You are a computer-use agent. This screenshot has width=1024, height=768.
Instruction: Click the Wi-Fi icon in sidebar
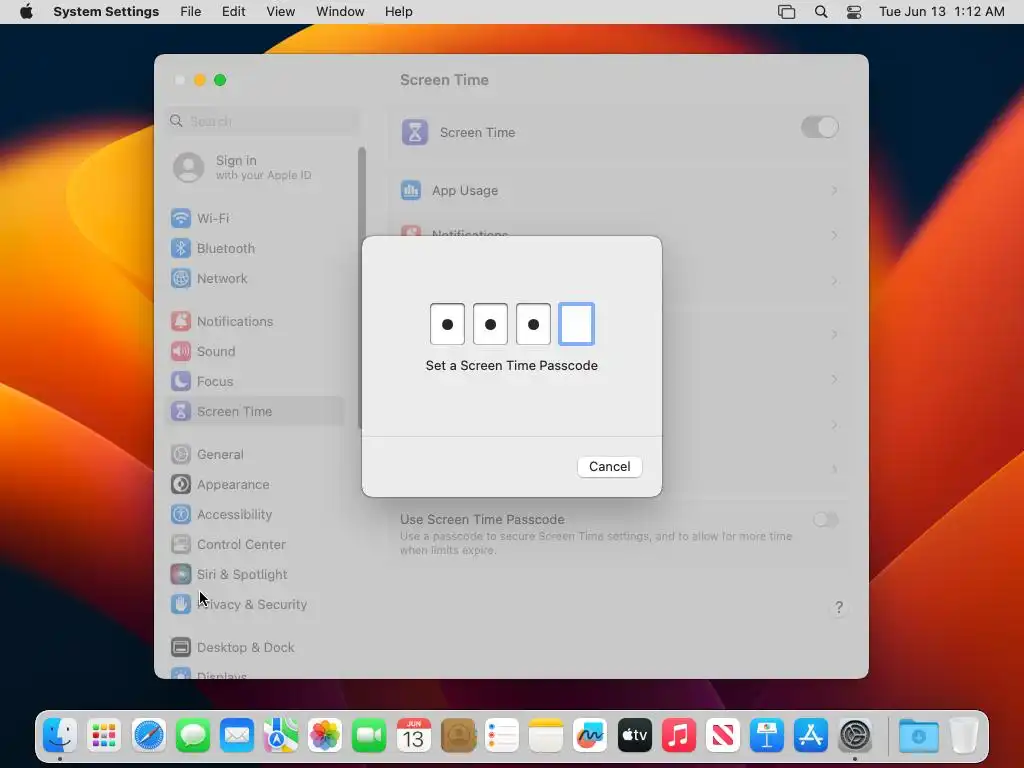(181, 218)
